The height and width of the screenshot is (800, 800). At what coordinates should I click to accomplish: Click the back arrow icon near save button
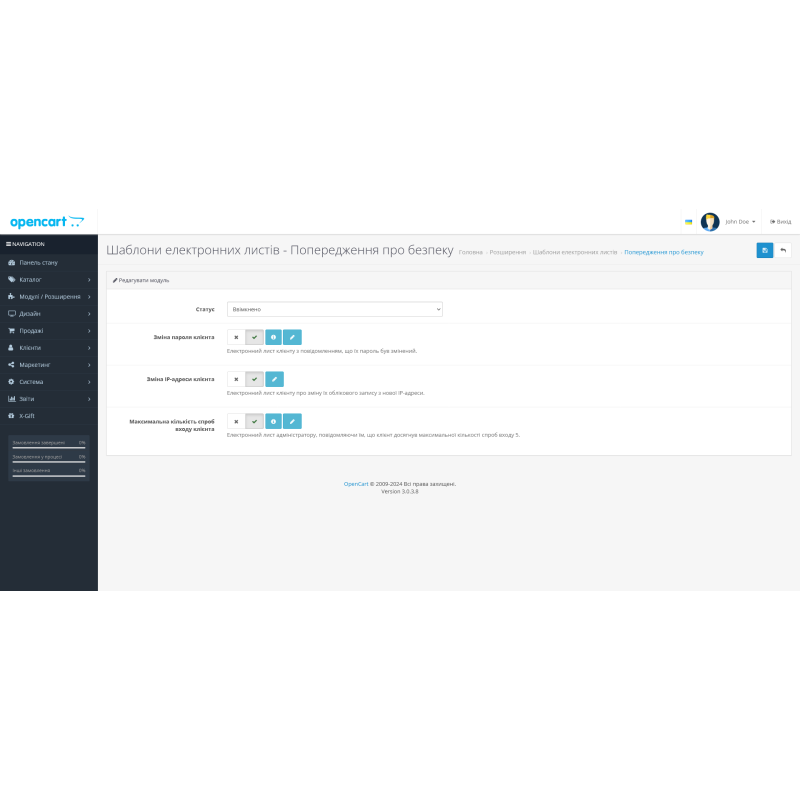[x=783, y=250]
